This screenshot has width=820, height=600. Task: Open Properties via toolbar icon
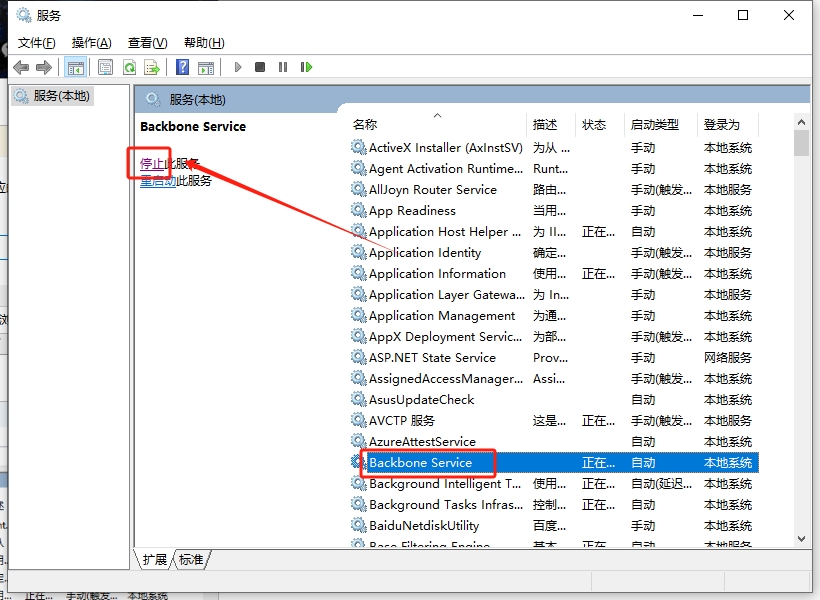[x=105, y=67]
